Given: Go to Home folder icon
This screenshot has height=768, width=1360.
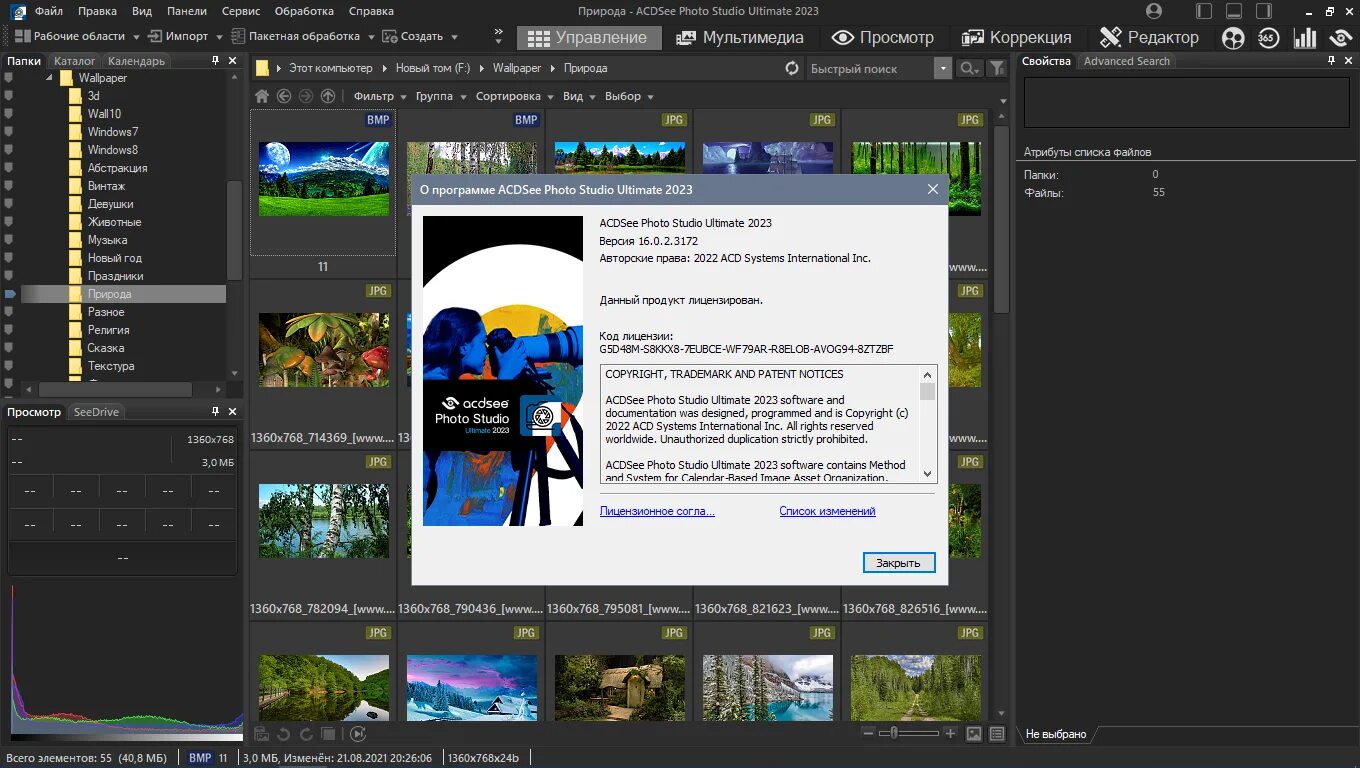Looking at the screenshot, I should point(262,96).
